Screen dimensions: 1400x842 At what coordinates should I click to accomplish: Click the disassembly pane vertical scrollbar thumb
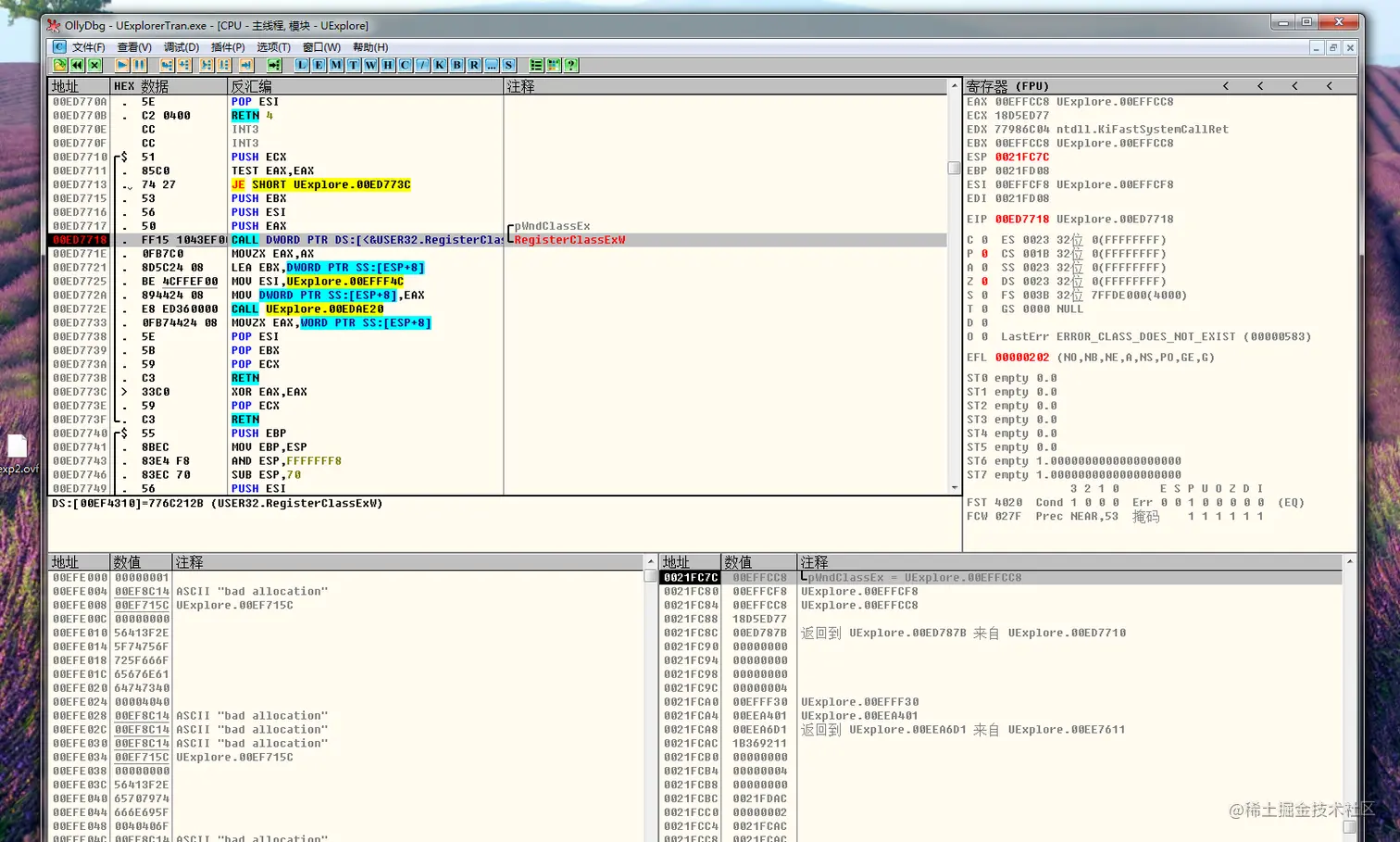tap(954, 168)
